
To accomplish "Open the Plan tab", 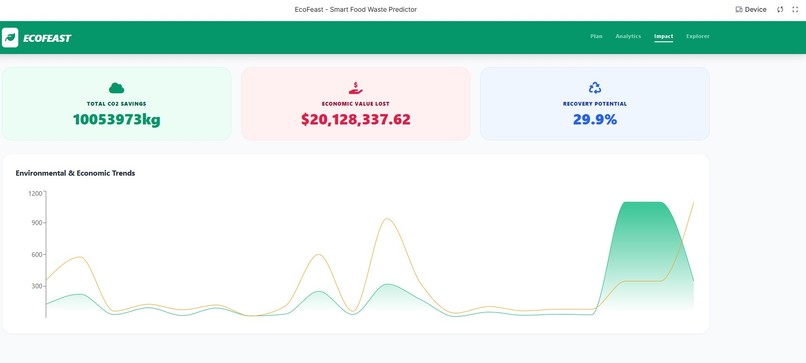I will (596, 37).
